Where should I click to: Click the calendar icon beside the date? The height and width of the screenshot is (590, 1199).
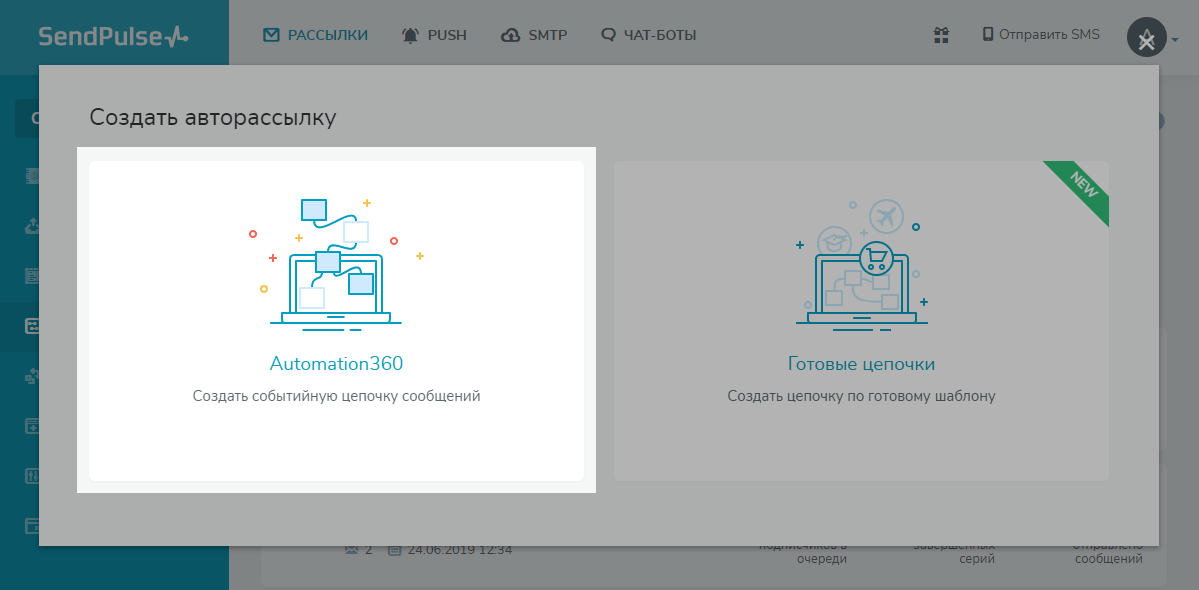click(x=395, y=549)
